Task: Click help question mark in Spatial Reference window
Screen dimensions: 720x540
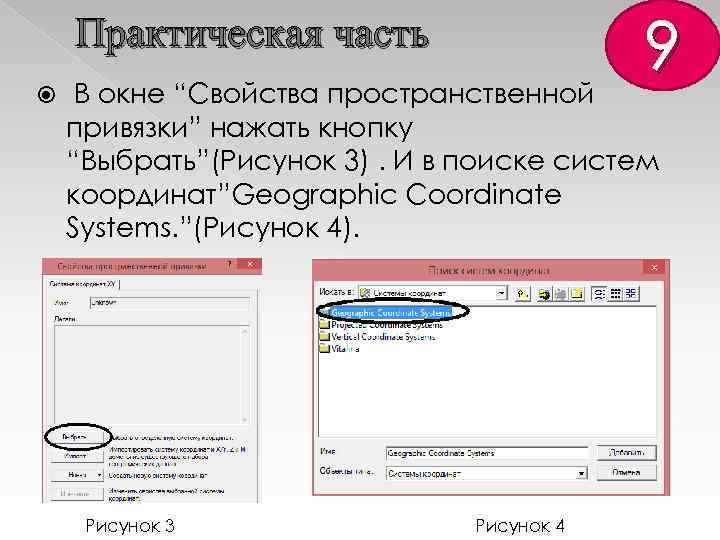Action: [229, 265]
